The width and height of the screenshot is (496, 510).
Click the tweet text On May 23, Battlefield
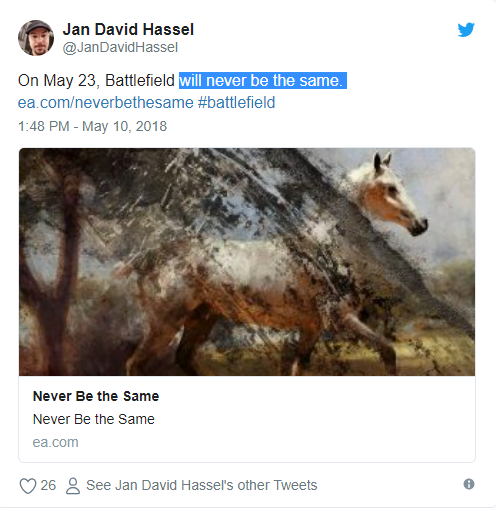click(96, 81)
